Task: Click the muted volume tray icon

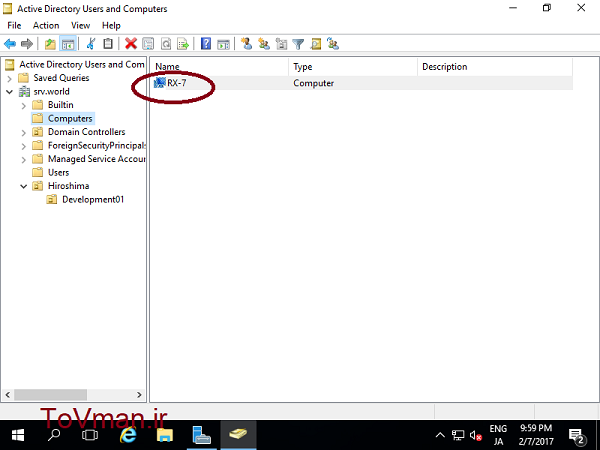Action: click(x=476, y=435)
